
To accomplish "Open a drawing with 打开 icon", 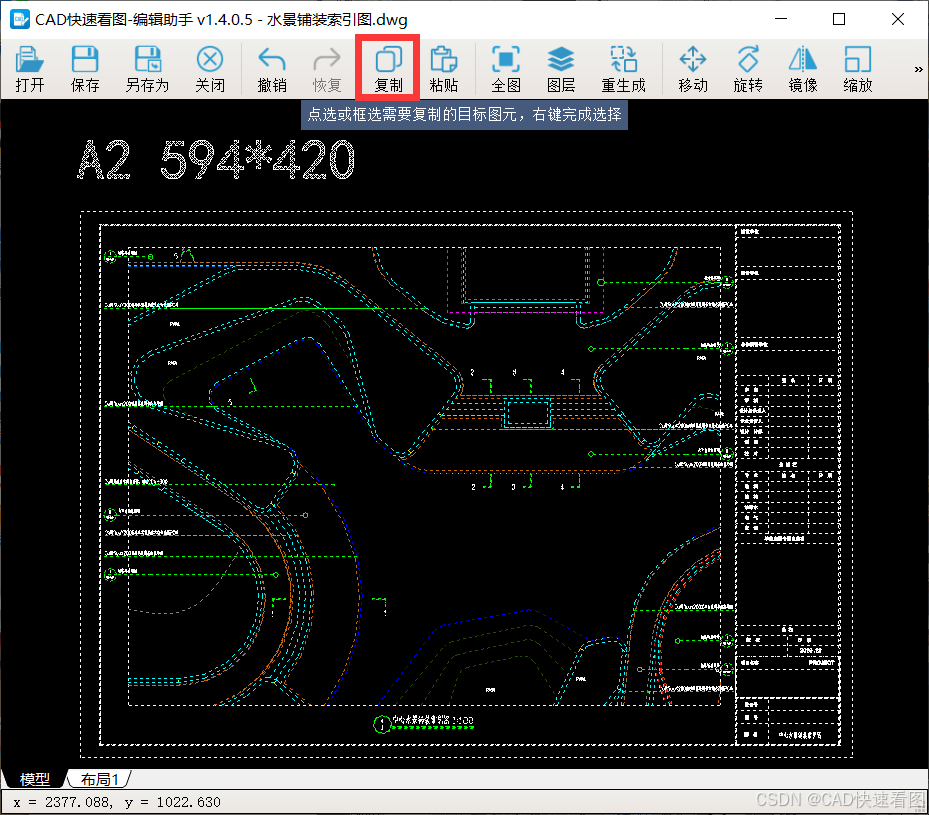I will (x=30, y=69).
